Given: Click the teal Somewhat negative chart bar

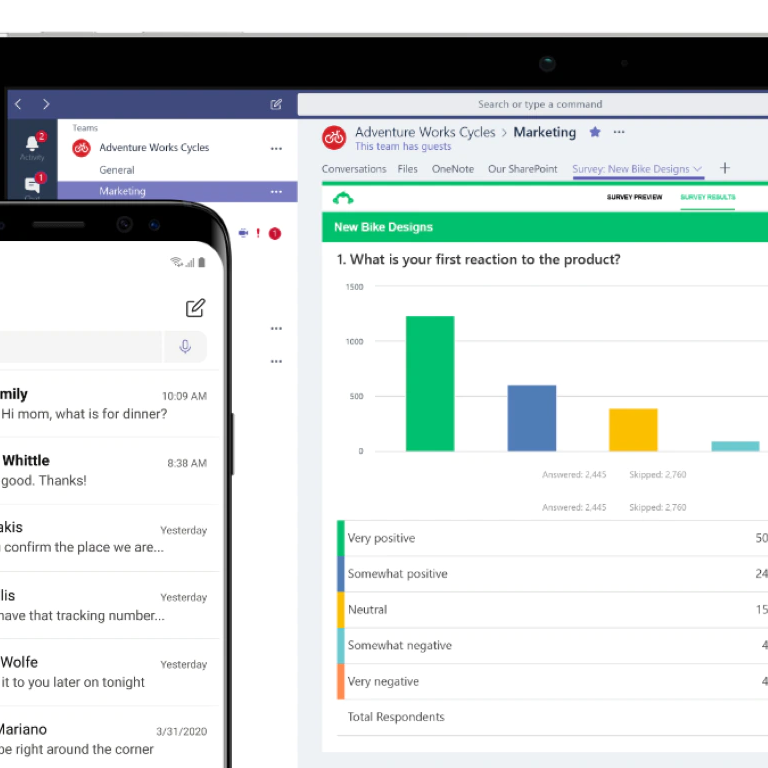Looking at the screenshot, I should (x=735, y=446).
